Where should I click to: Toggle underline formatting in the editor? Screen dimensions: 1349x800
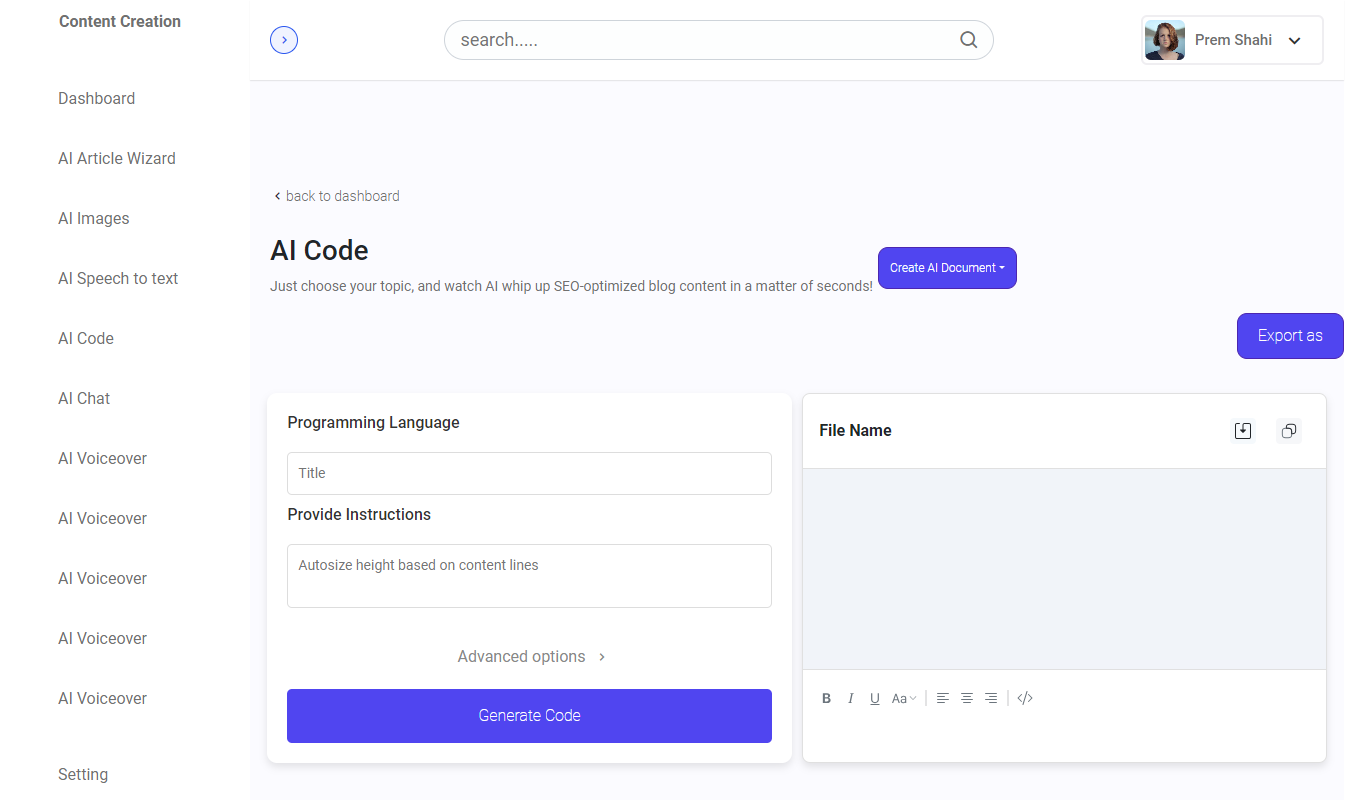875,699
